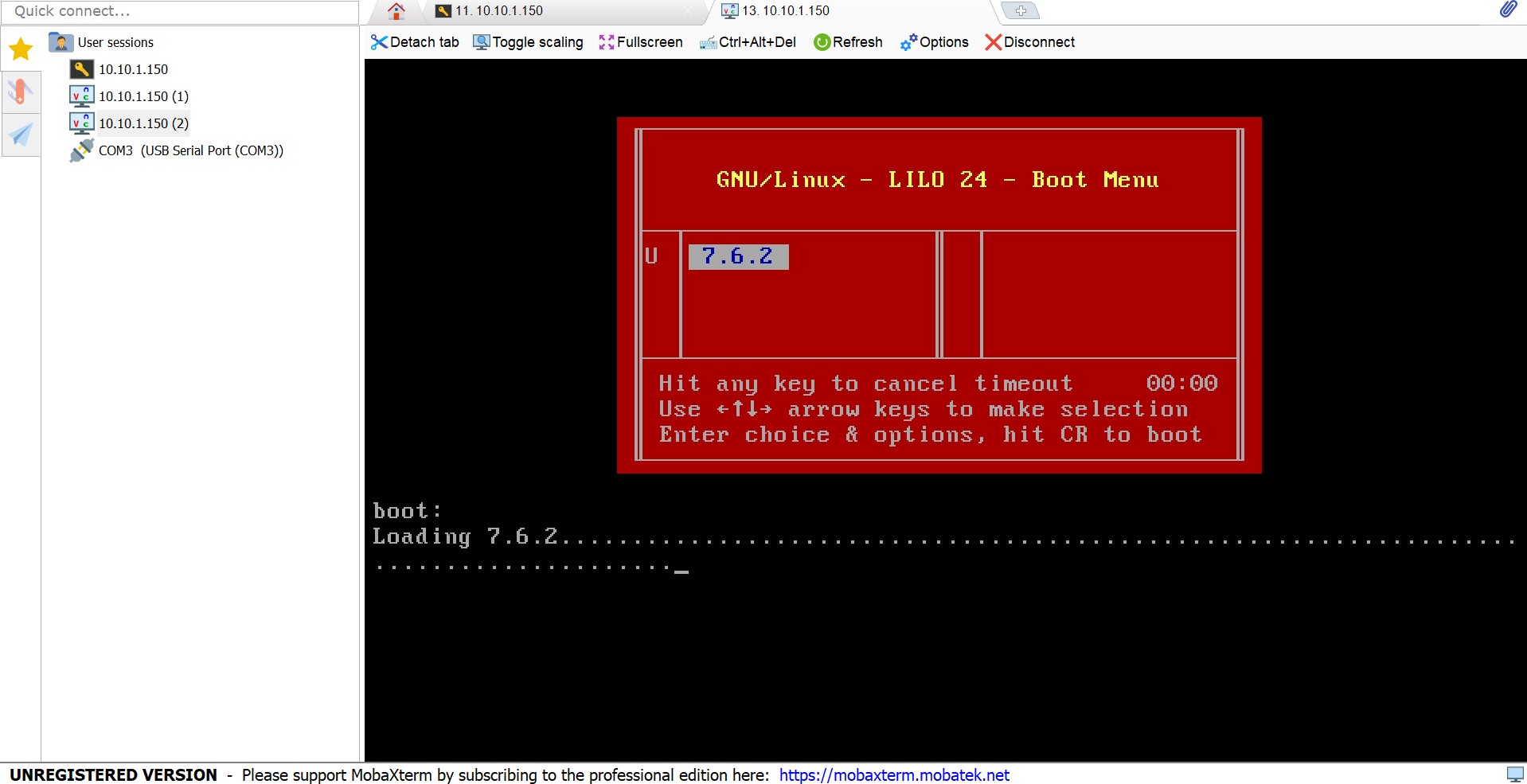
Task: Open the Macros paper plane sidebar icon
Action: click(21, 135)
